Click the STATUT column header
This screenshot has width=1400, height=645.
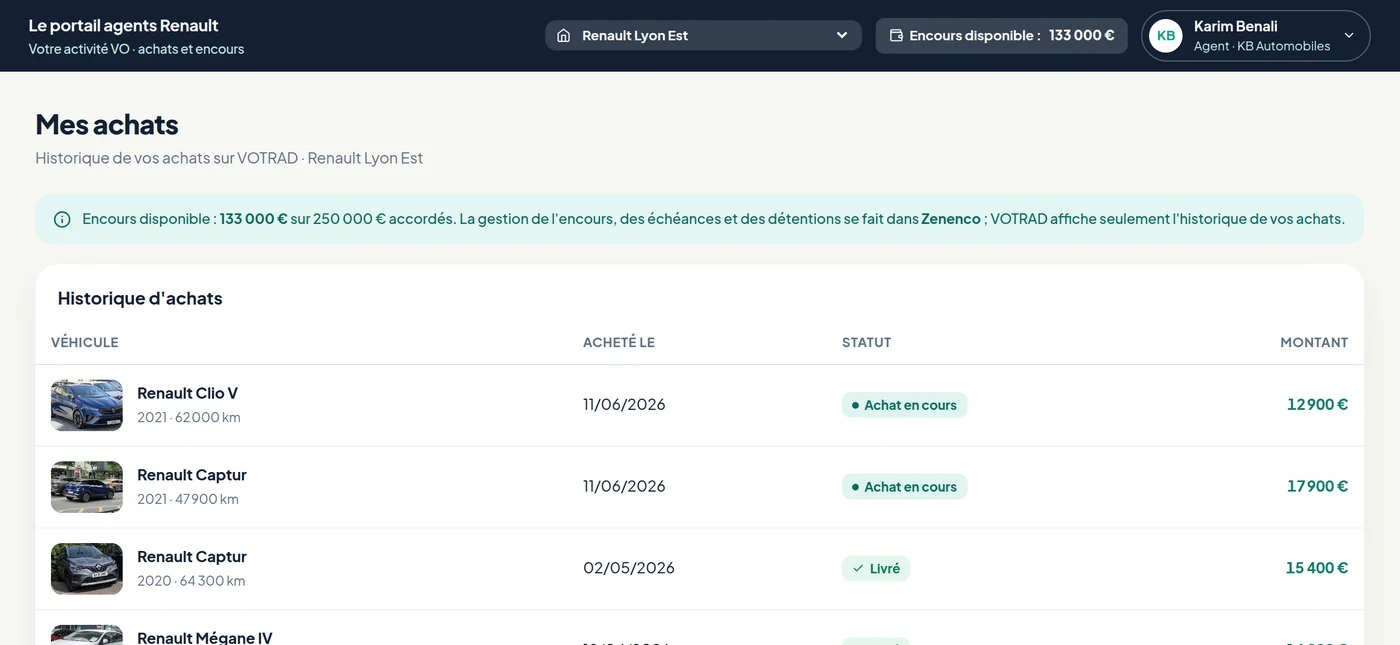click(x=866, y=342)
